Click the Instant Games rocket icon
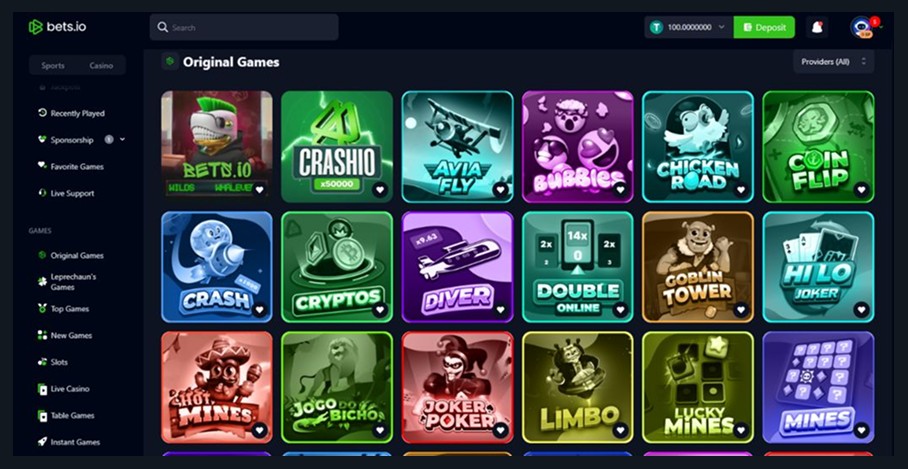This screenshot has height=469, width=908. coord(42,442)
